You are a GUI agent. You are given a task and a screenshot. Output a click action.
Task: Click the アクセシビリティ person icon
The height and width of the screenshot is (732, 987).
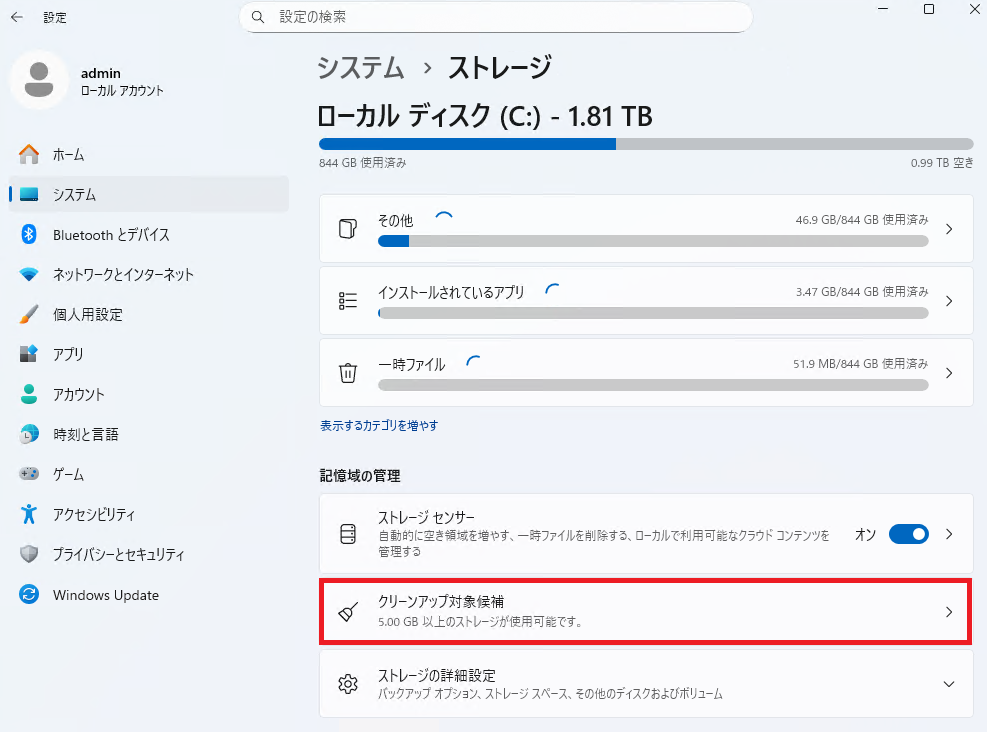[x=29, y=514]
